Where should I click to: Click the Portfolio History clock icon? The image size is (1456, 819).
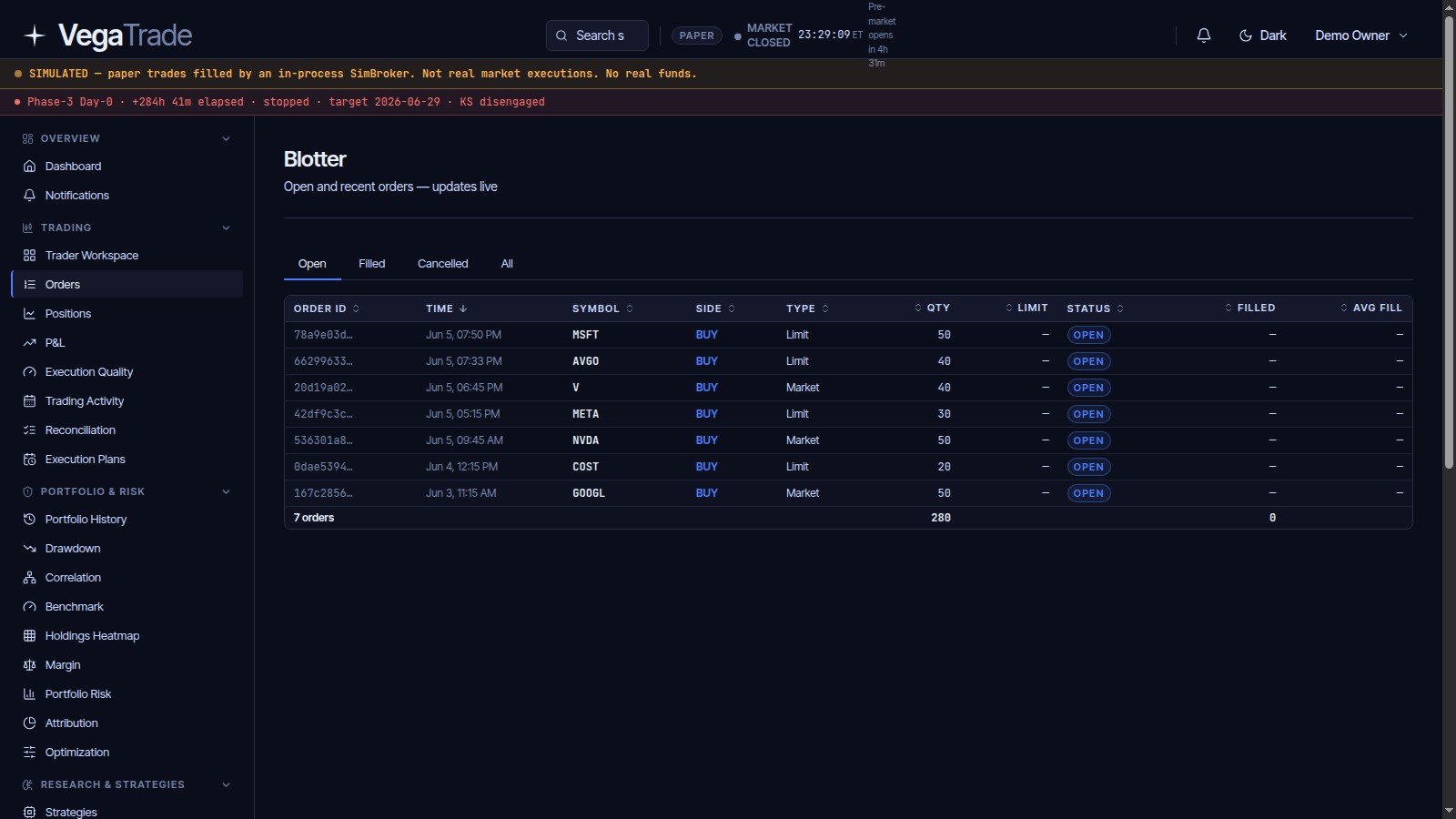click(x=29, y=520)
